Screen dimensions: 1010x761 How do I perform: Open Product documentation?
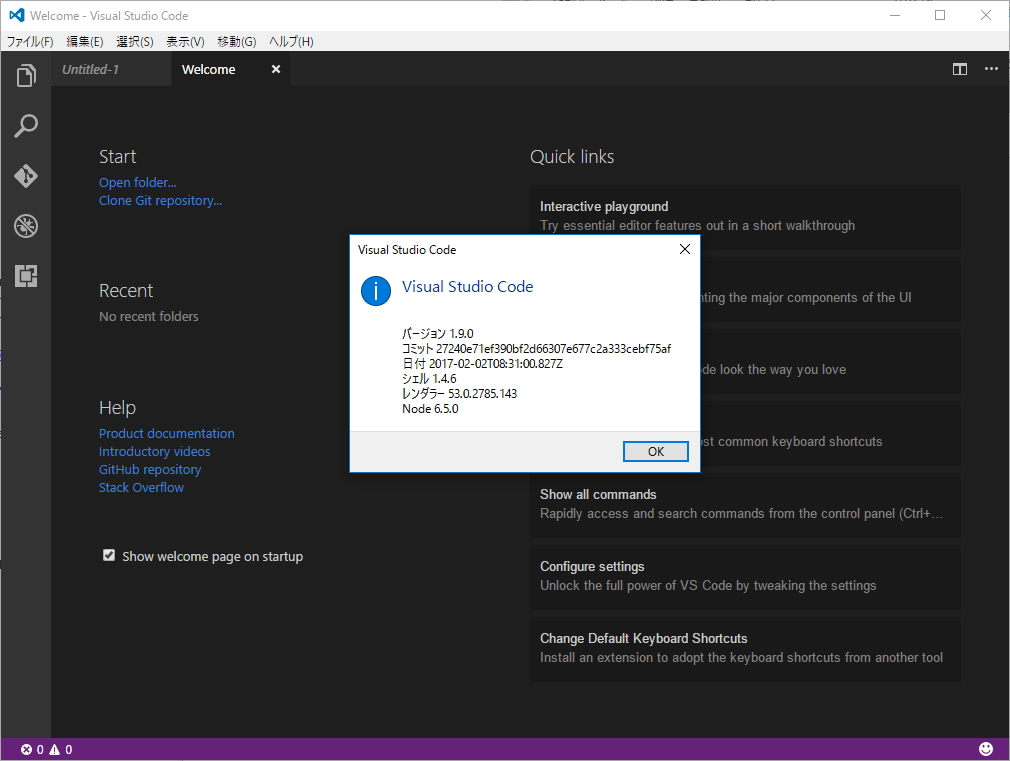point(166,433)
